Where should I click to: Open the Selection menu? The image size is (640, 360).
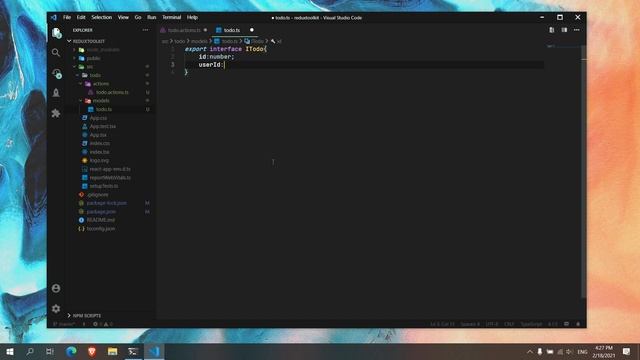[102, 18]
